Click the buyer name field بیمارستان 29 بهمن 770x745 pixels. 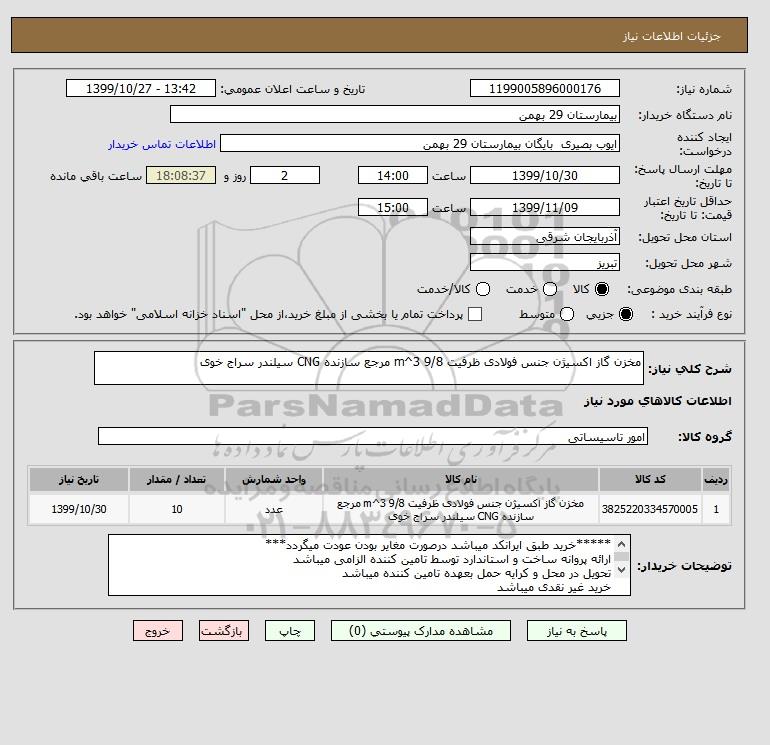pos(395,114)
